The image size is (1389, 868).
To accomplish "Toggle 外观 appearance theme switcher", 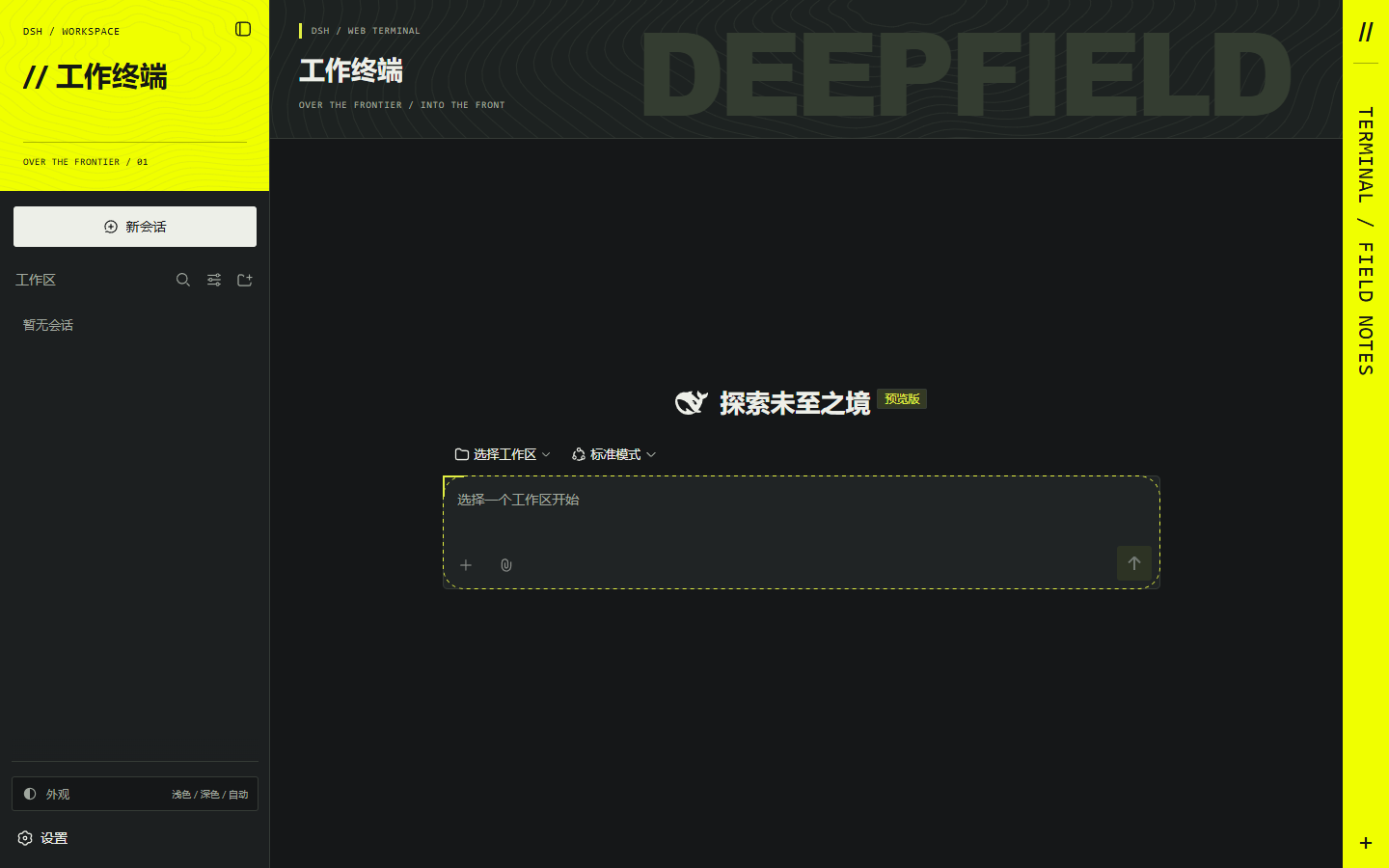I will (135, 794).
